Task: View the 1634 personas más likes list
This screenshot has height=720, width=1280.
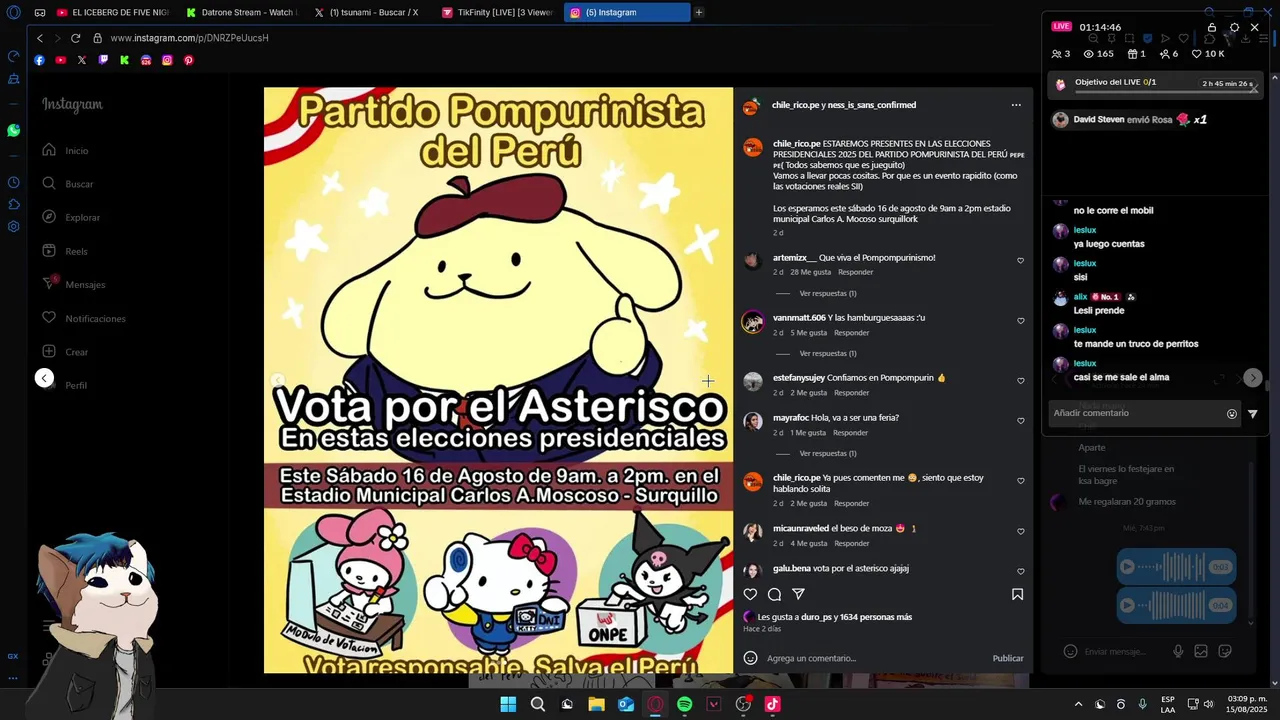Action: [876, 617]
